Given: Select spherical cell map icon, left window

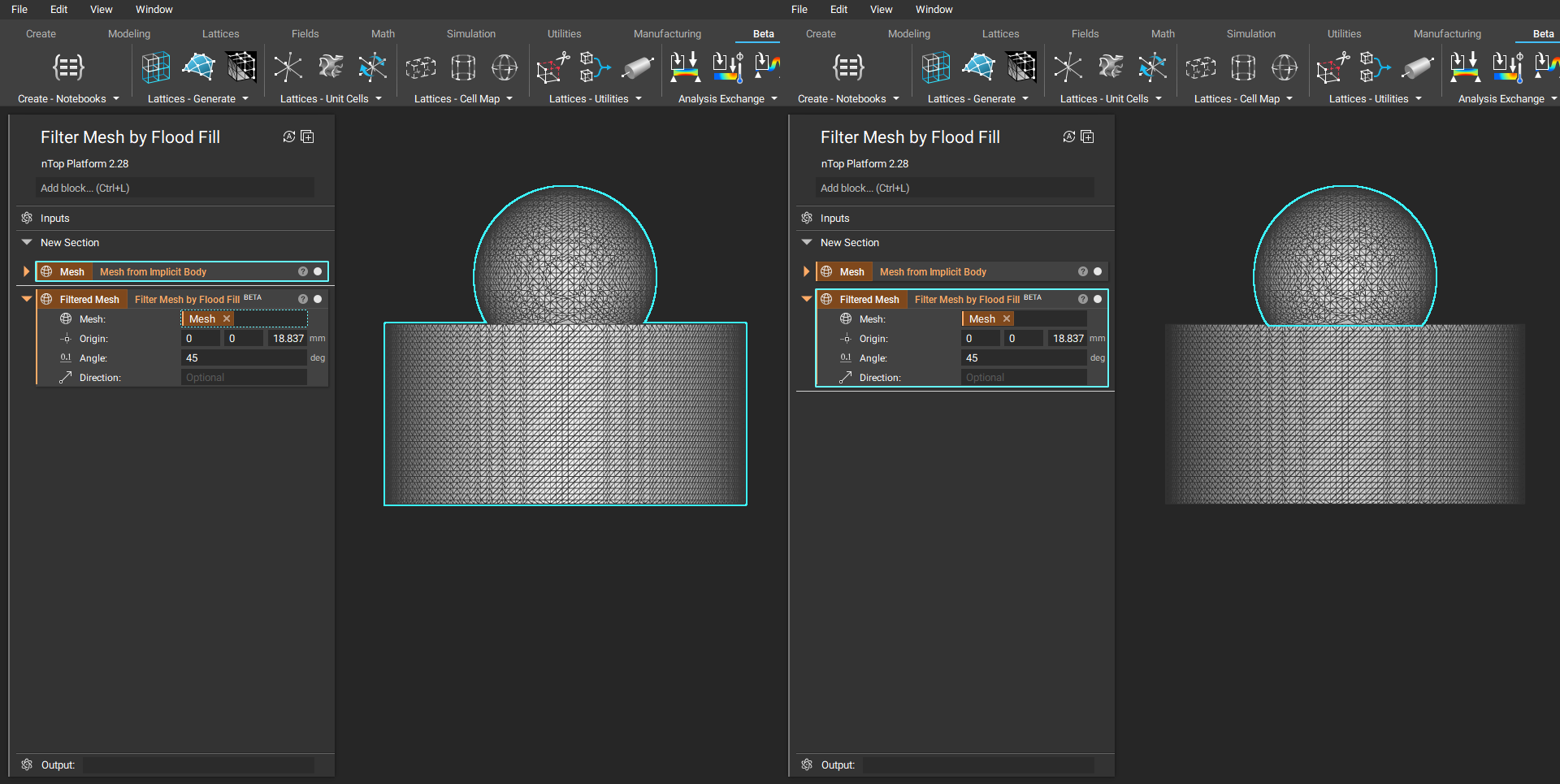Looking at the screenshot, I should pyautogui.click(x=505, y=67).
